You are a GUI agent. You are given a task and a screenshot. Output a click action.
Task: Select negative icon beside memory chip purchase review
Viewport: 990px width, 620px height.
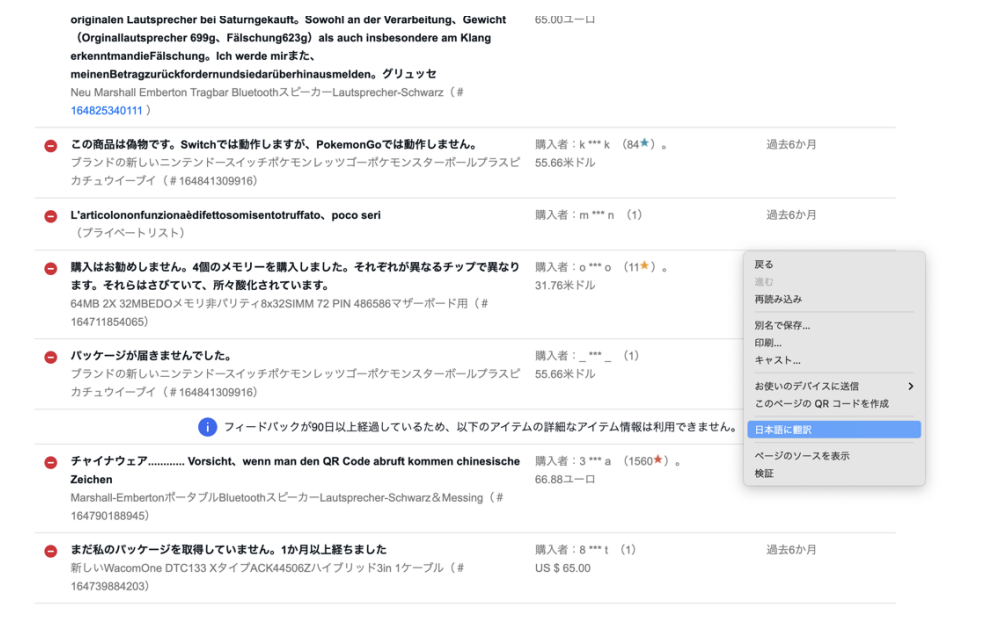click(50, 269)
